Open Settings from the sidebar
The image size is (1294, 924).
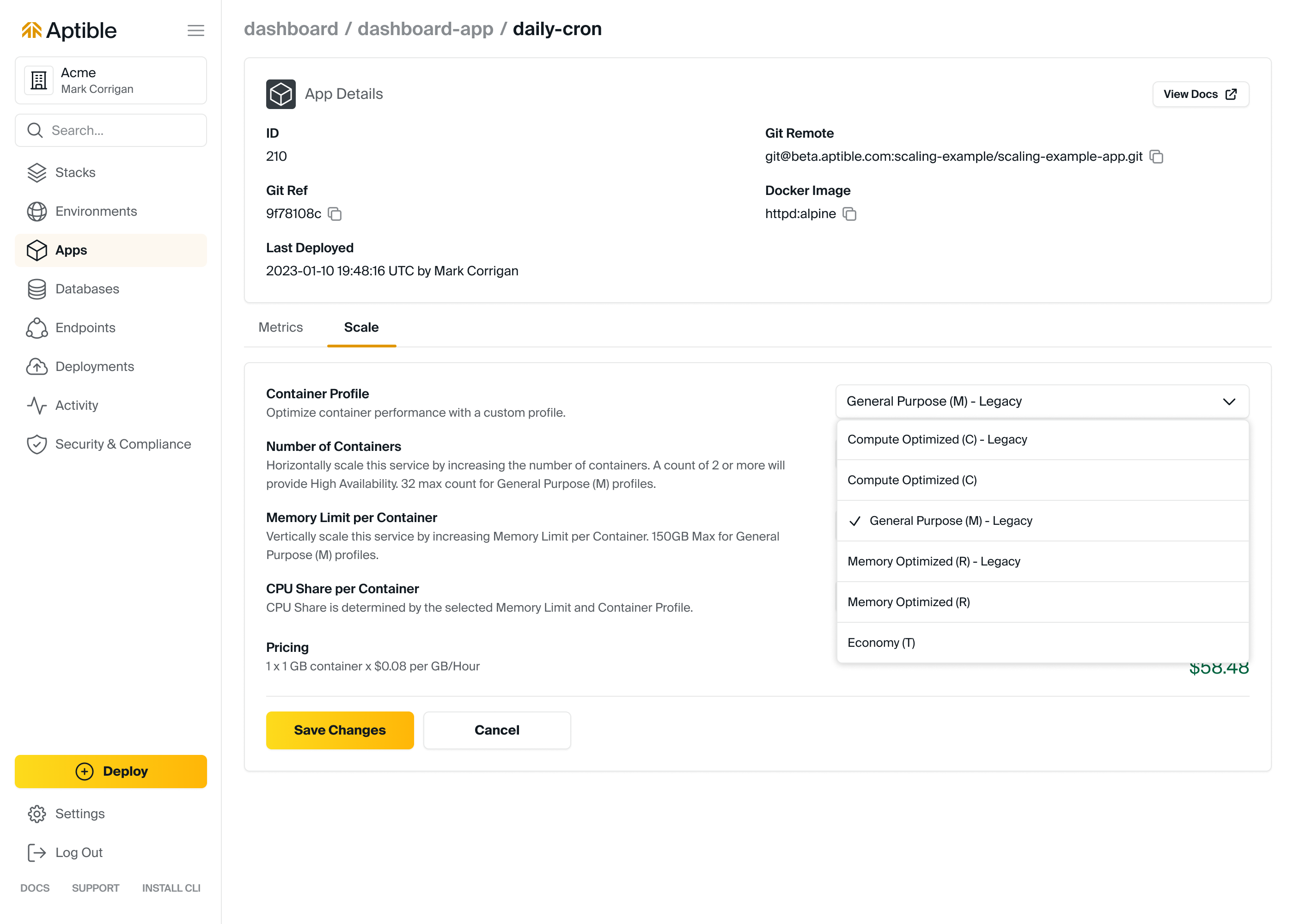(x=79, y=814)
